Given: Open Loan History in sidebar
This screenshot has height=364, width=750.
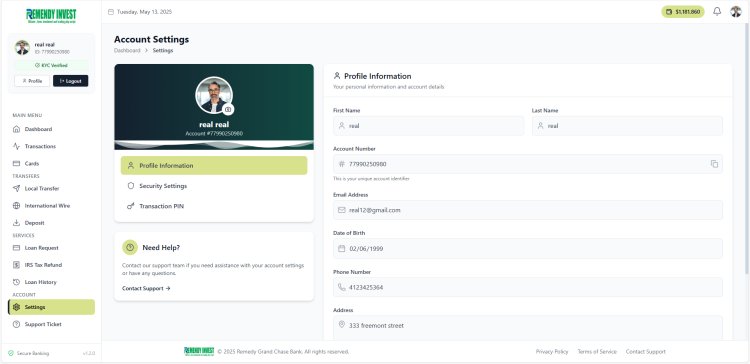Looking at the screenshot, I should point(51,282).
